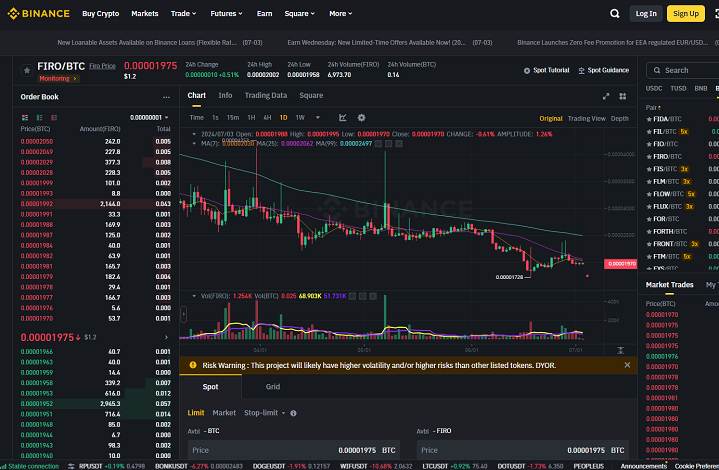Select the 15m chart interval

(x=233, y=118)
